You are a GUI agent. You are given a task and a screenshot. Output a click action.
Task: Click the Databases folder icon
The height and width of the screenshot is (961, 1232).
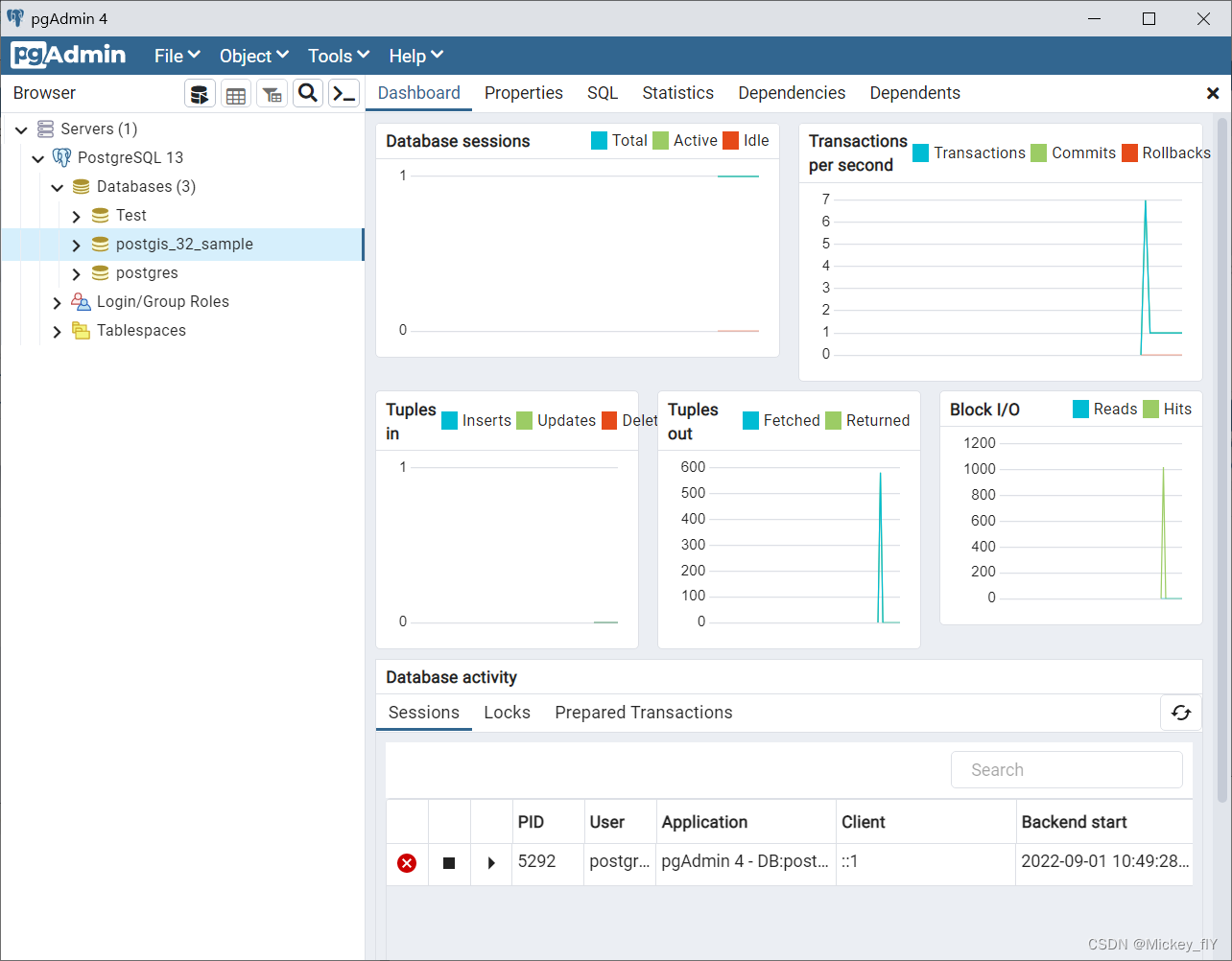(82, 186)
